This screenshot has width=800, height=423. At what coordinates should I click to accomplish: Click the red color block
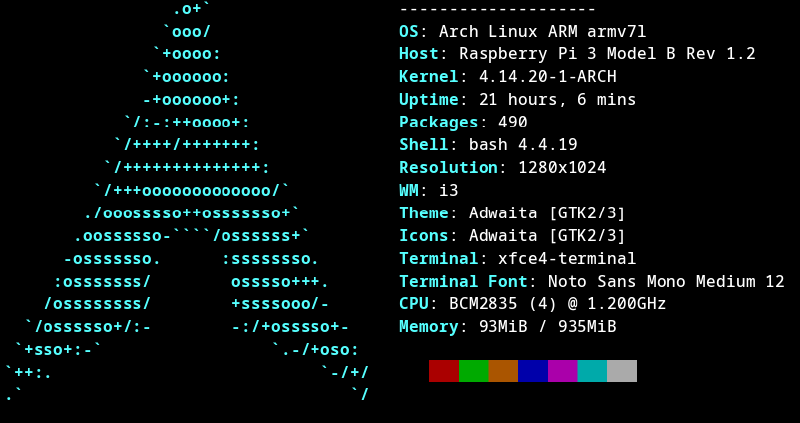444,371
